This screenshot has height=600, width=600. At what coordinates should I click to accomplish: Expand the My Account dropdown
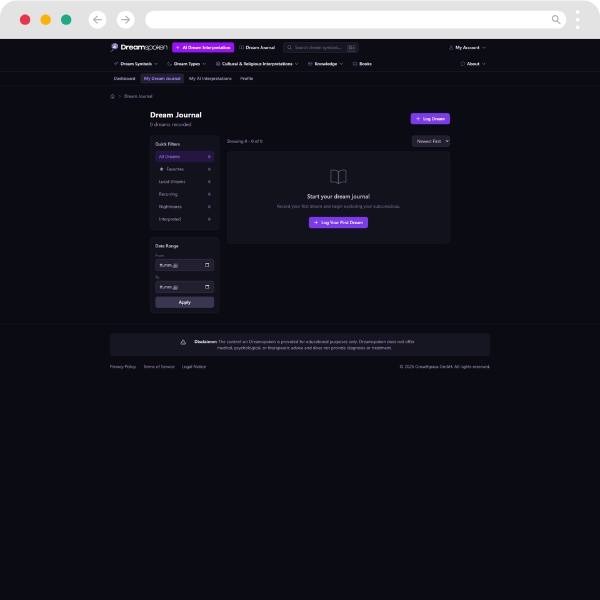click(x=468, y=47)
